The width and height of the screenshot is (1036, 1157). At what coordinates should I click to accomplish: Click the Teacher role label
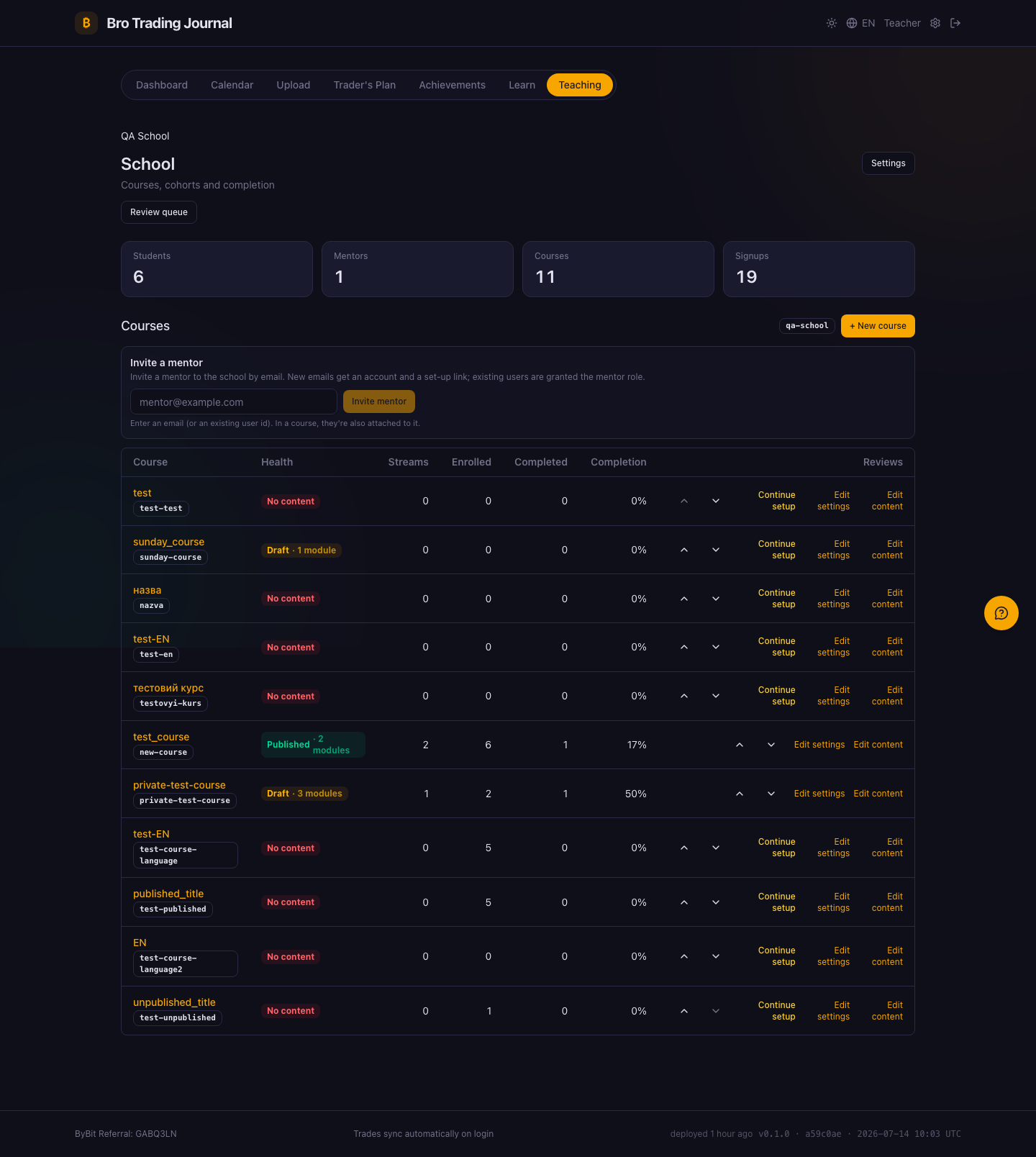coord(902,23)
